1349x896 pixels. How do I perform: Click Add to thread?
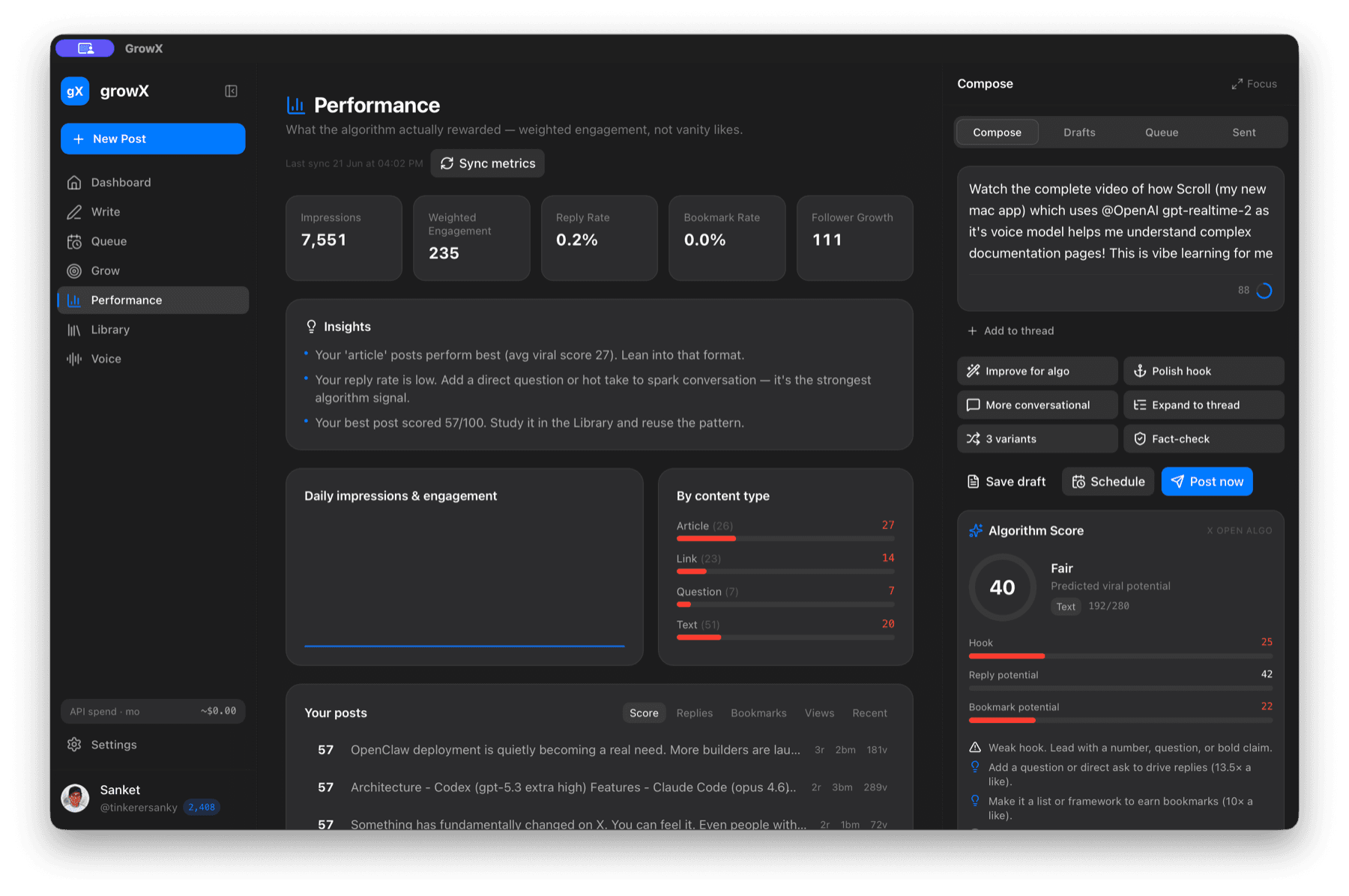(1011, 331)
